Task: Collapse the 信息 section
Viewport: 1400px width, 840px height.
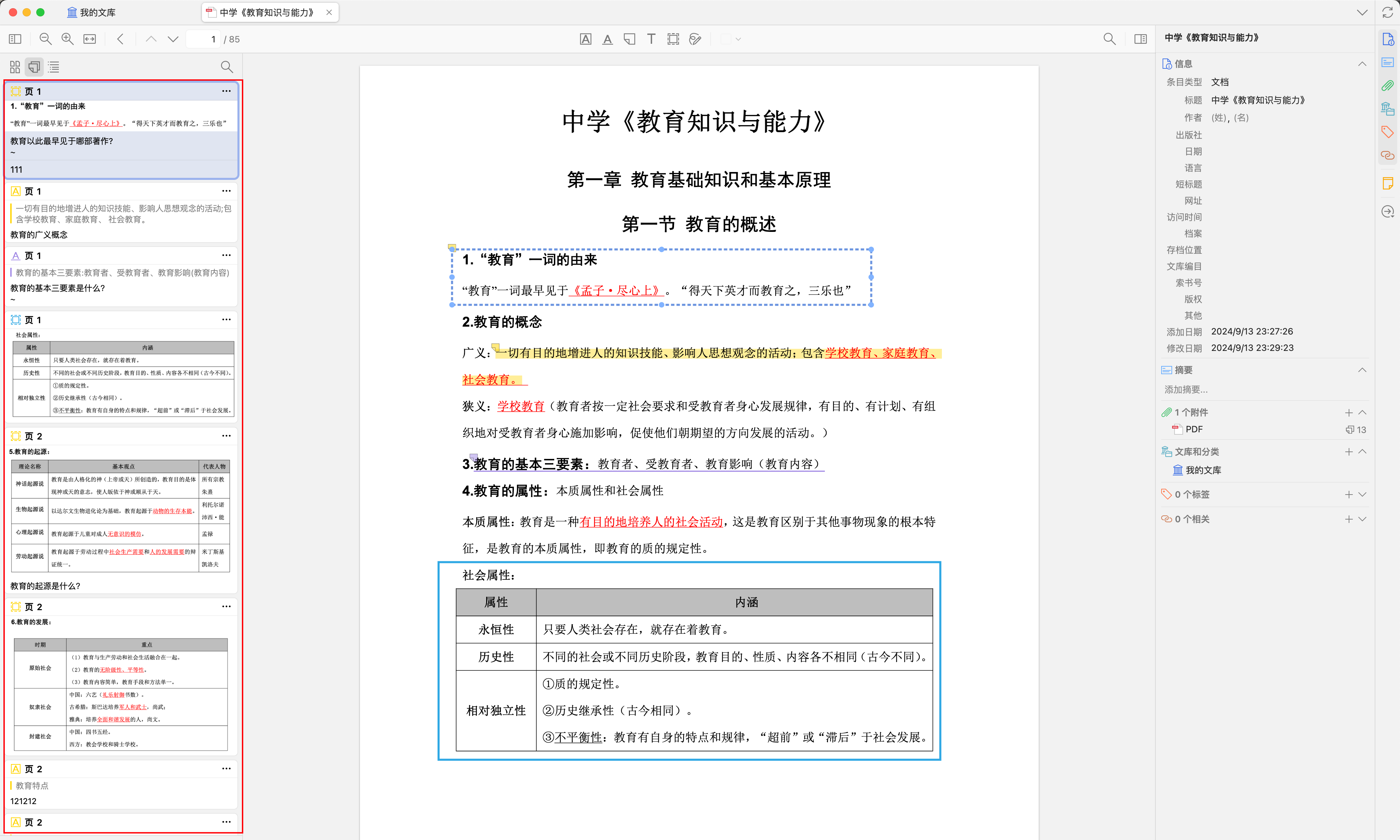Action: pos(1362,64)
